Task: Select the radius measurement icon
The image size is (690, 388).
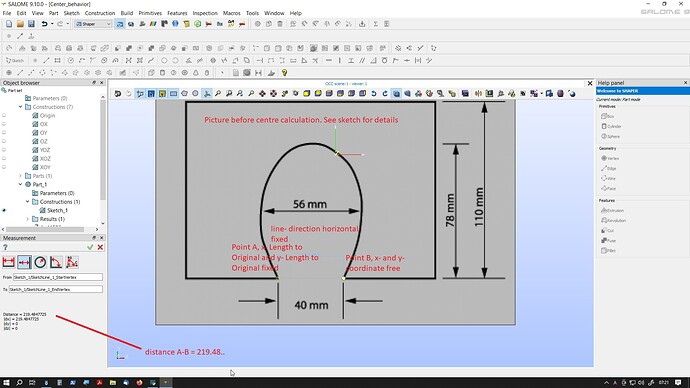Action: click(40, 262)
